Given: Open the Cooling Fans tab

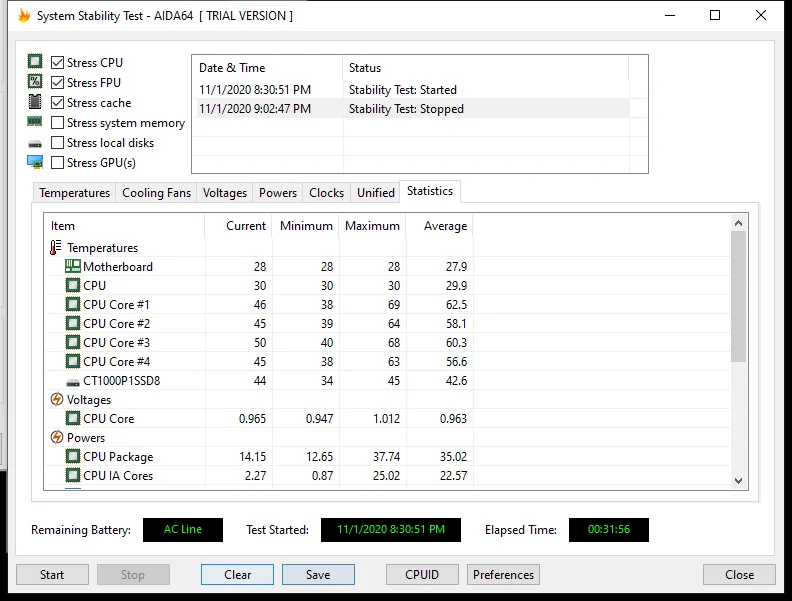Looking at the screenshot, I should (x=157, y=193).
